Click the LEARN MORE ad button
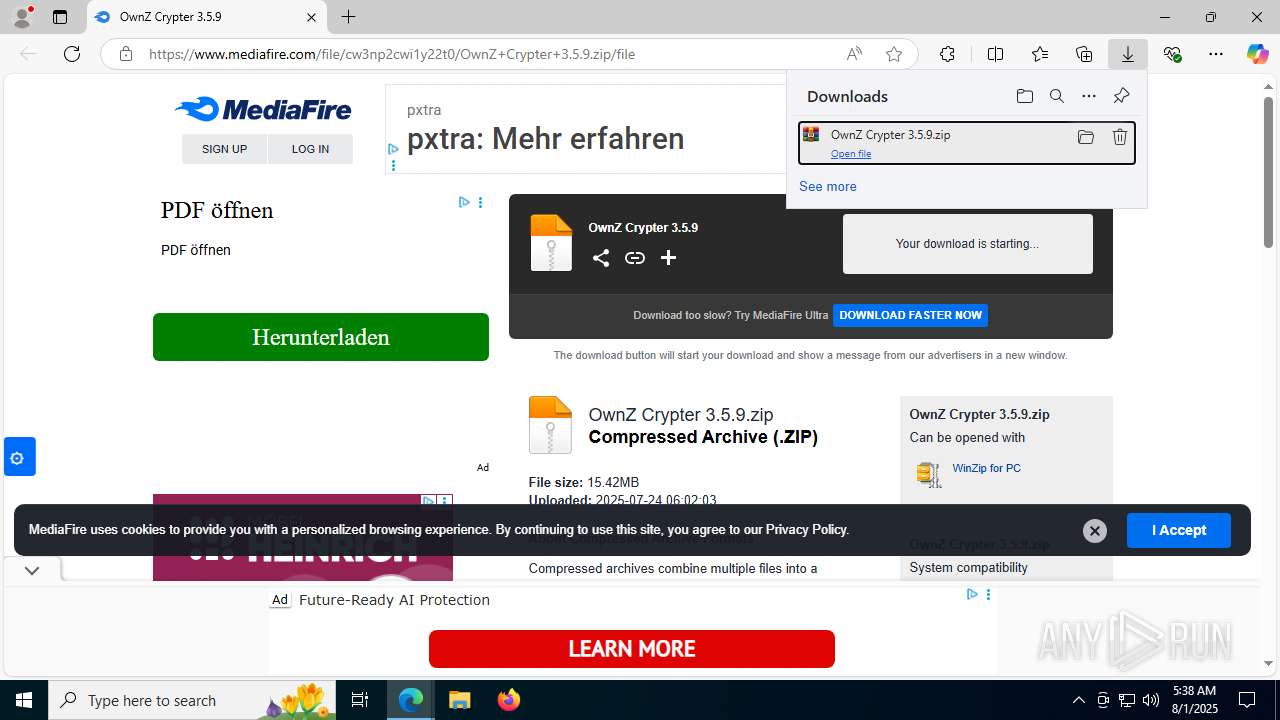Viewport: 1280px width, 720px height. pos(632,649)
